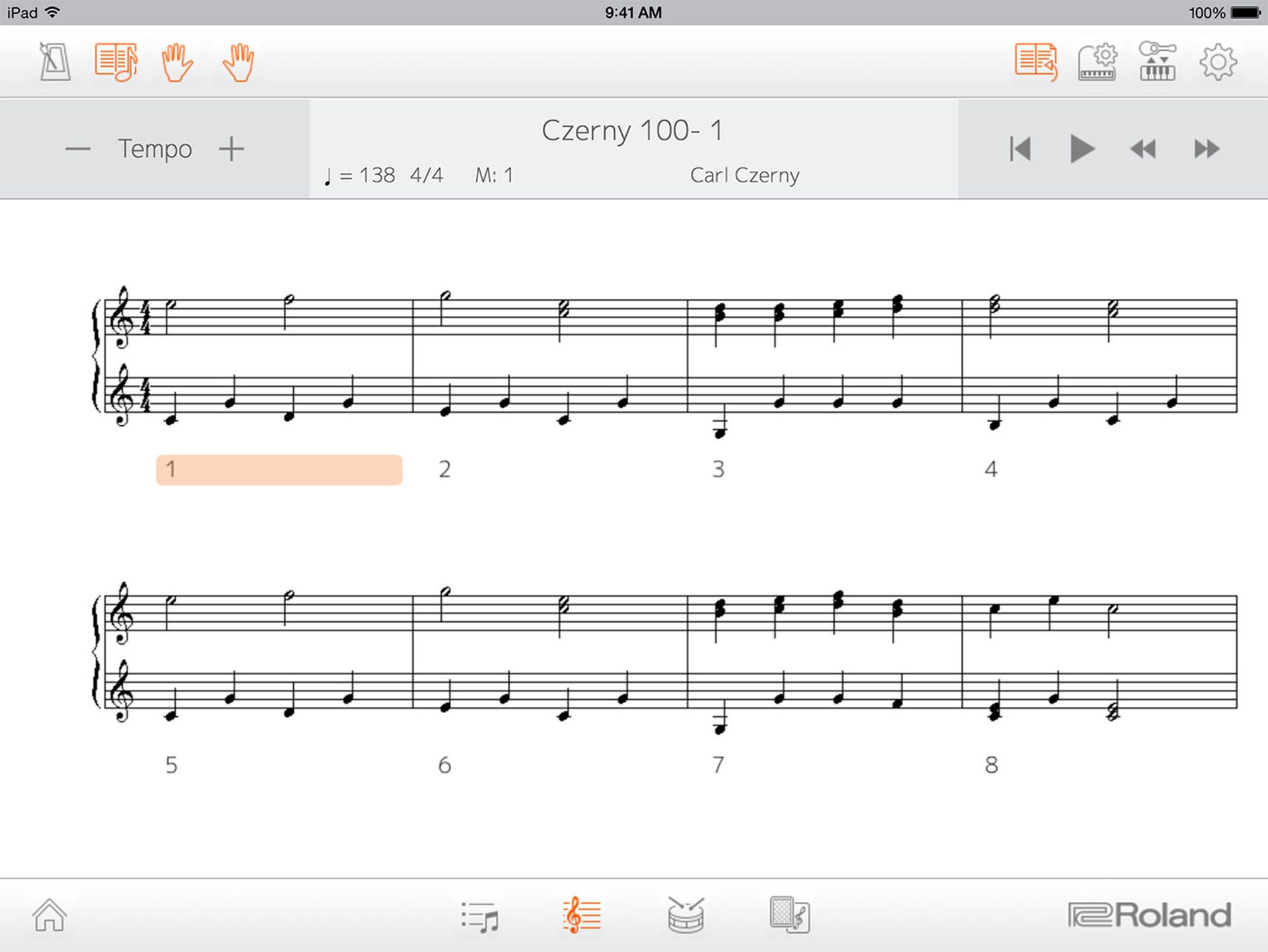
Task: Decrease tempo with the minus button
Action: click(x=78, y=149)
